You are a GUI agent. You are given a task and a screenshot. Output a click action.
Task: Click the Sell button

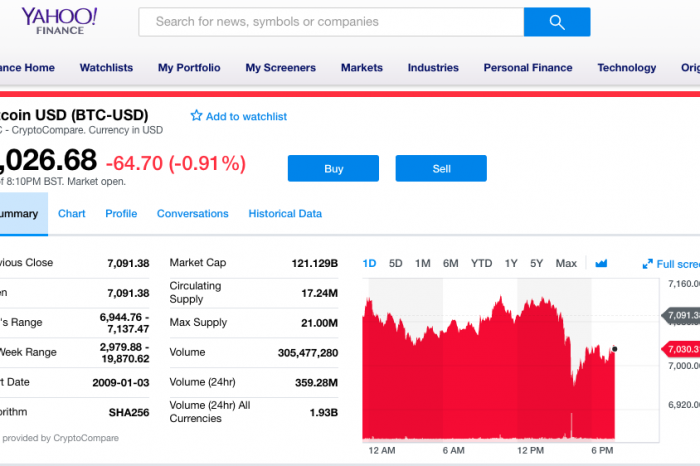pos(441,168)
